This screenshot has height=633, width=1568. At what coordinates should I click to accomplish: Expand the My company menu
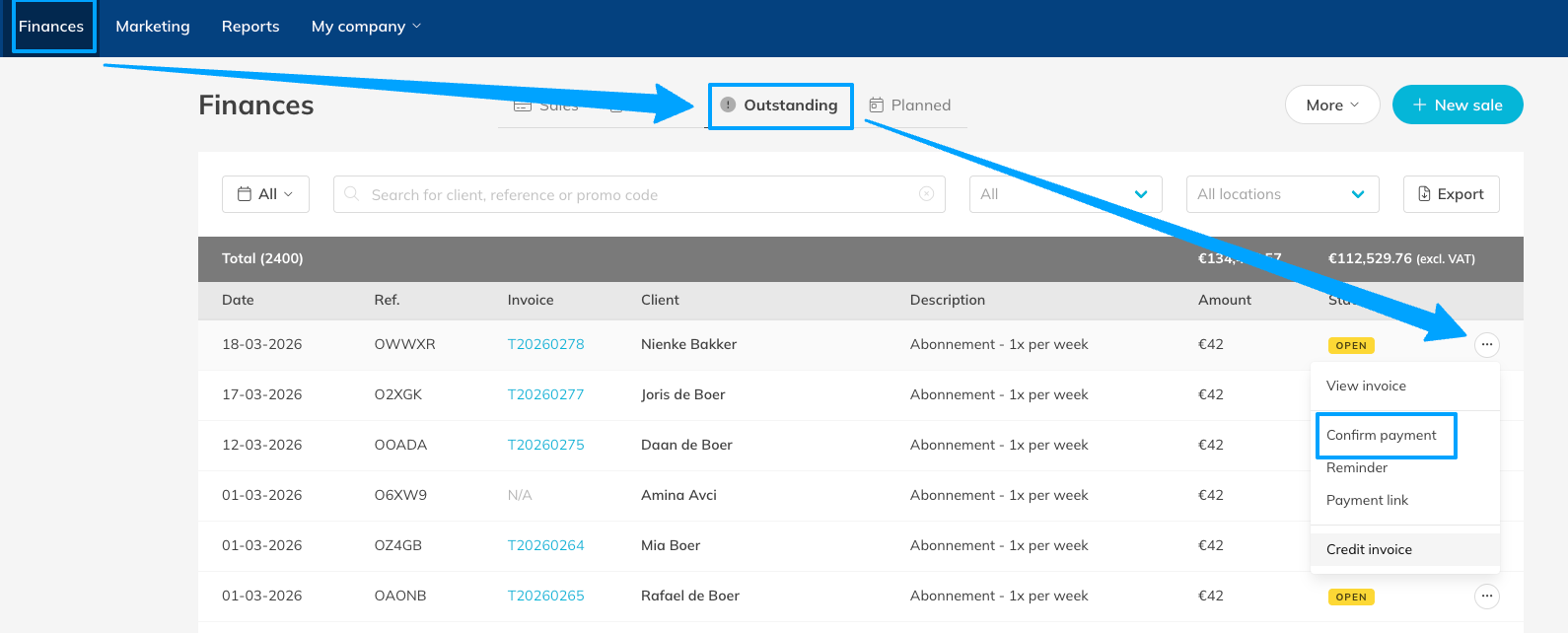366,27
